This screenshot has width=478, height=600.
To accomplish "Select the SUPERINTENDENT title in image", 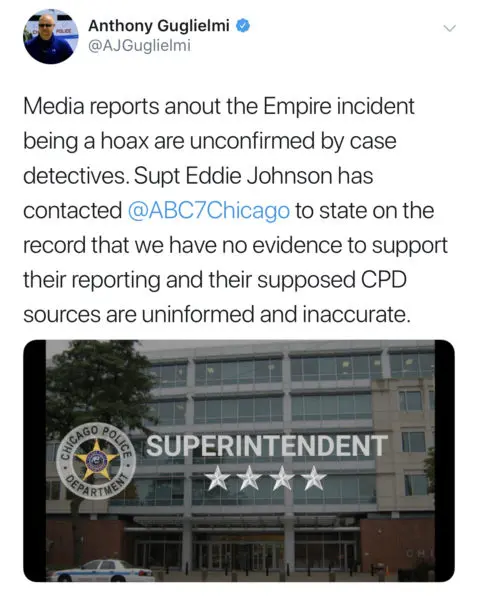I will [267, 445].
